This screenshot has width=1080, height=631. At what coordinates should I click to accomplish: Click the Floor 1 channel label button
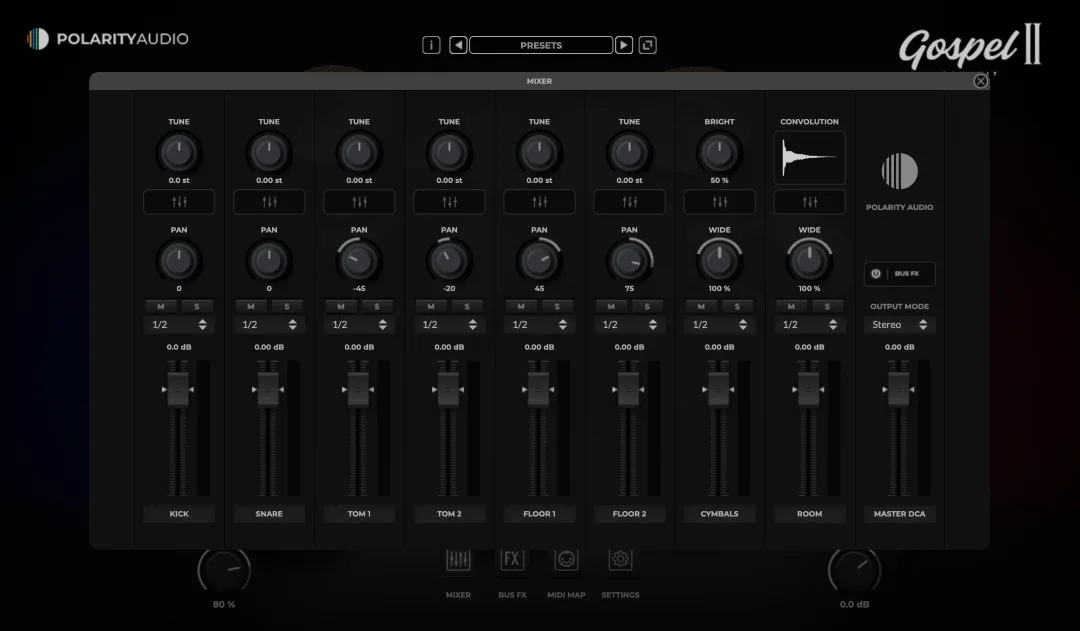pyautogui.click(x=539, y=514)
